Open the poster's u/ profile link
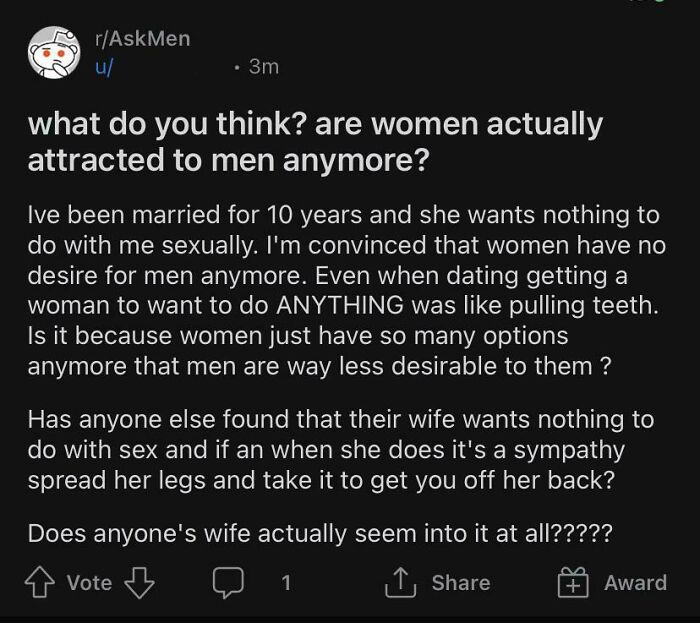The width and height of the screenshot is (700, 623). point(102,66)
